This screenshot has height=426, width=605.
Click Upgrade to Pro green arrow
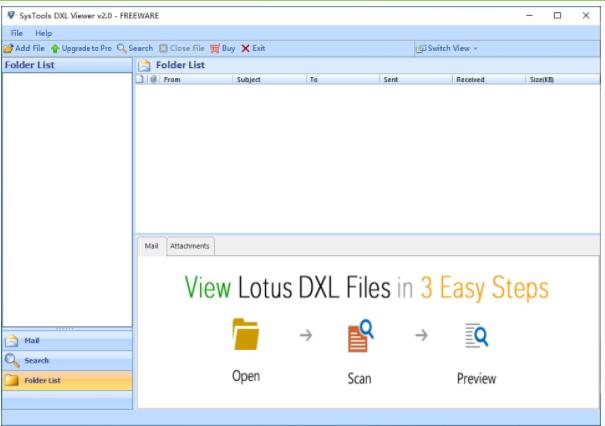(55, 48)
